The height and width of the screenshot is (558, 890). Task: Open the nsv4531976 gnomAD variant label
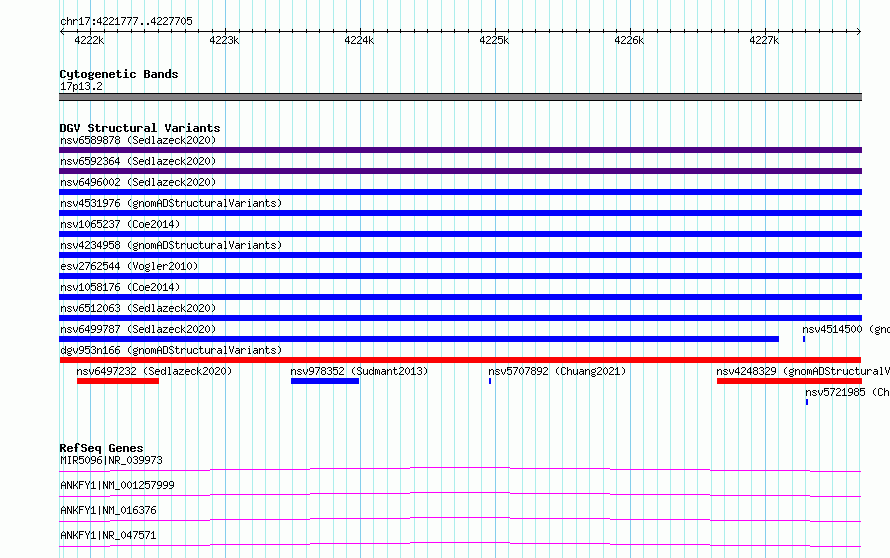(x=171, y=203)
